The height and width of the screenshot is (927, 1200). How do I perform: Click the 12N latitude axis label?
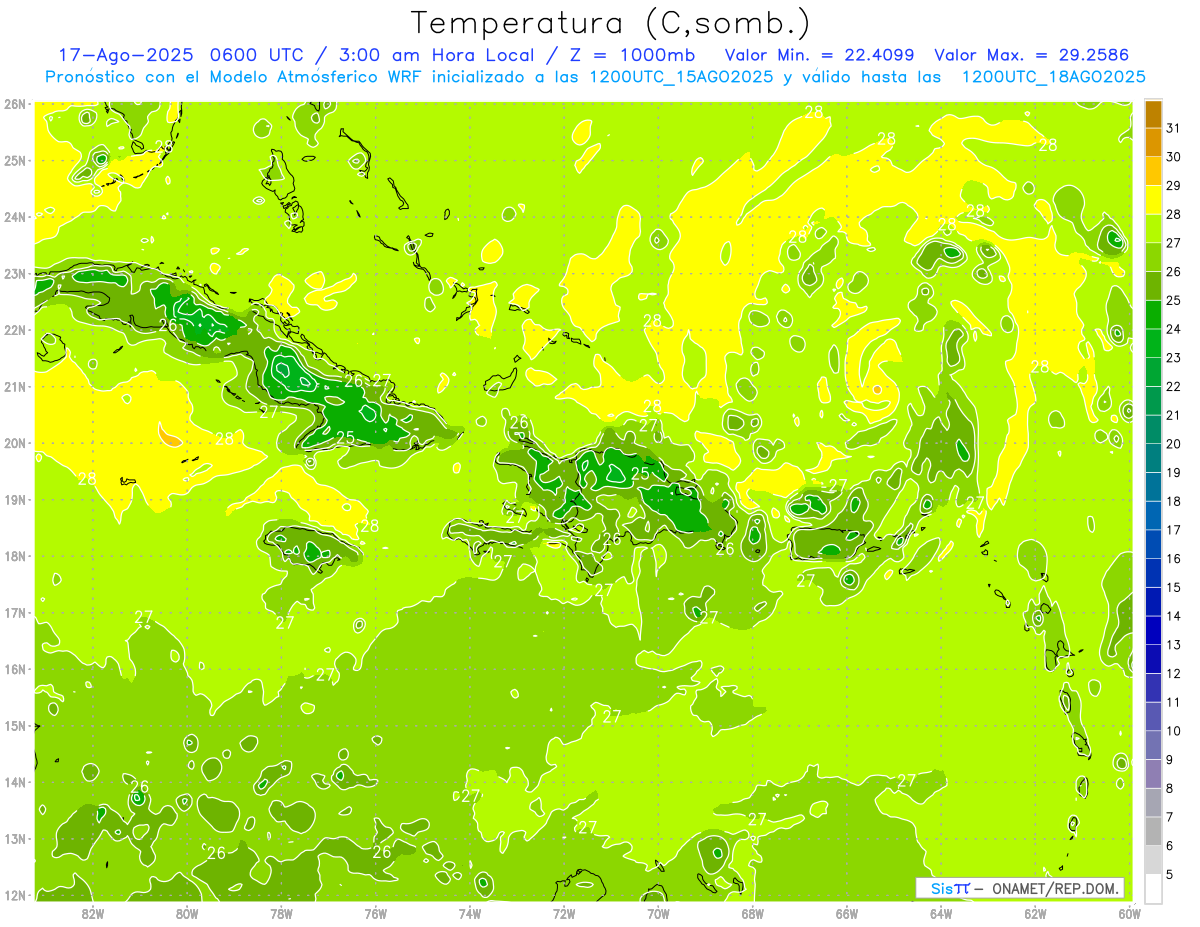(15, 894)
